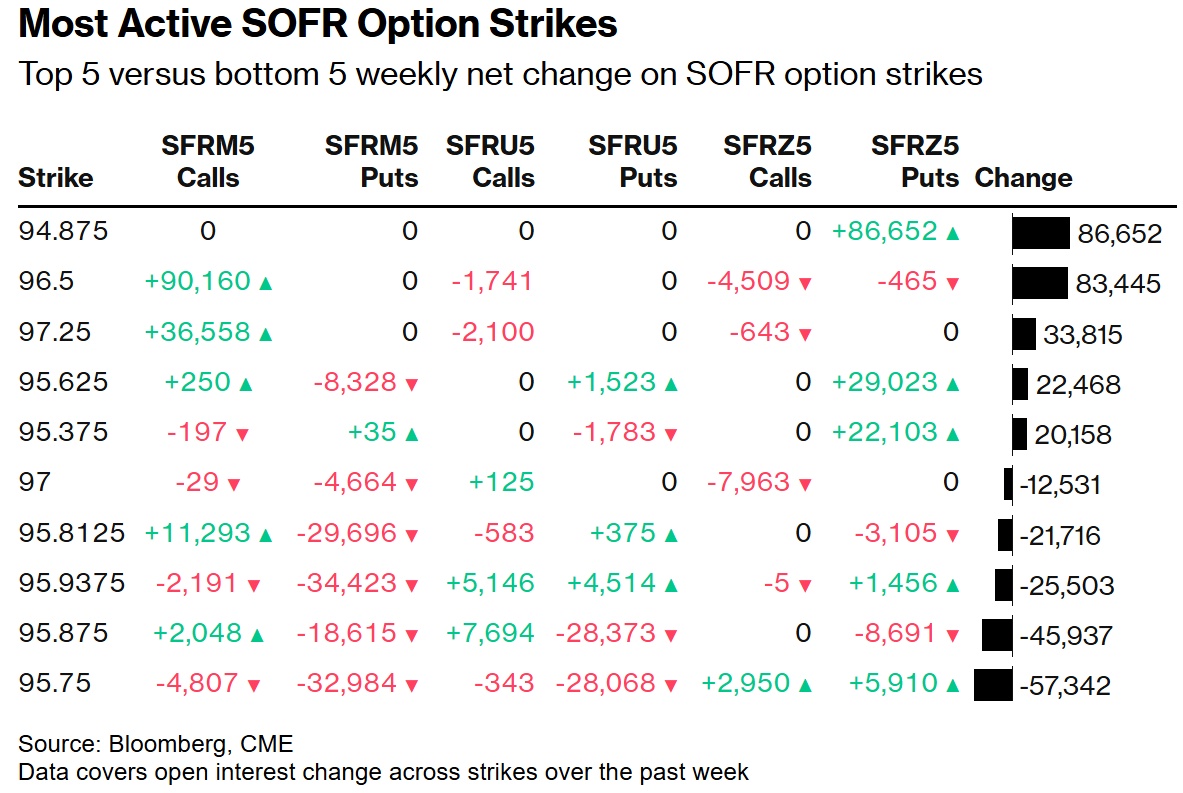
Task: Select the red down arrow beside -8,328
Action: pyautogui.click(x=409, y=384)
